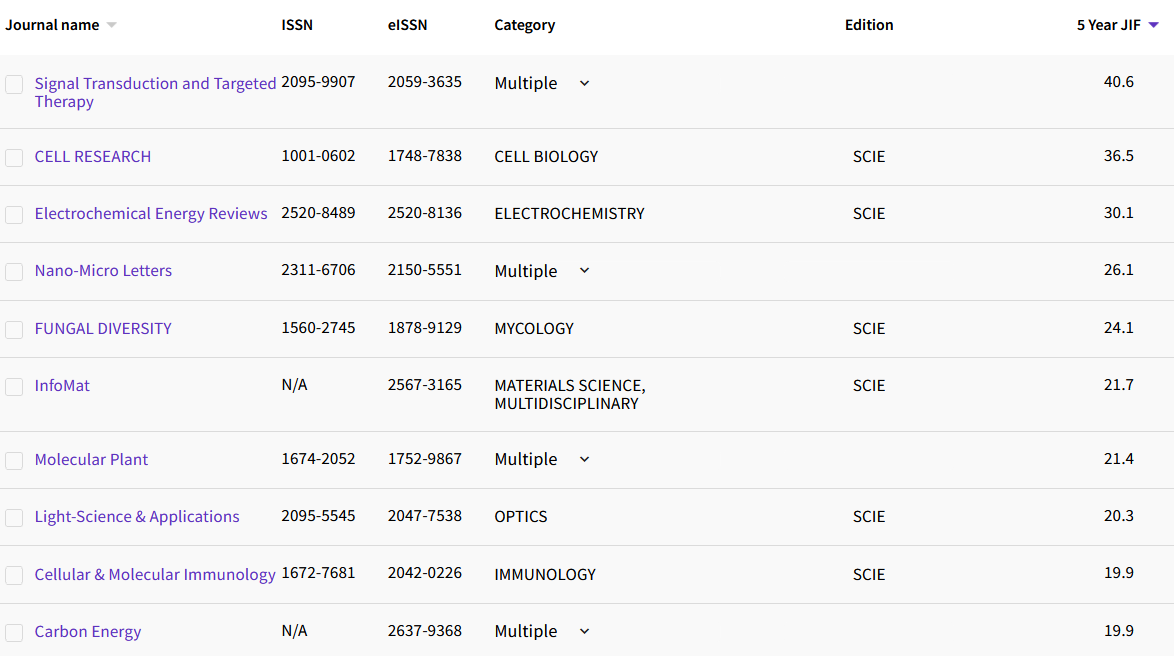
Task: Click the 5 Year JIF sort arrow
Action: pyautogui.click(x=1153, y=26)
